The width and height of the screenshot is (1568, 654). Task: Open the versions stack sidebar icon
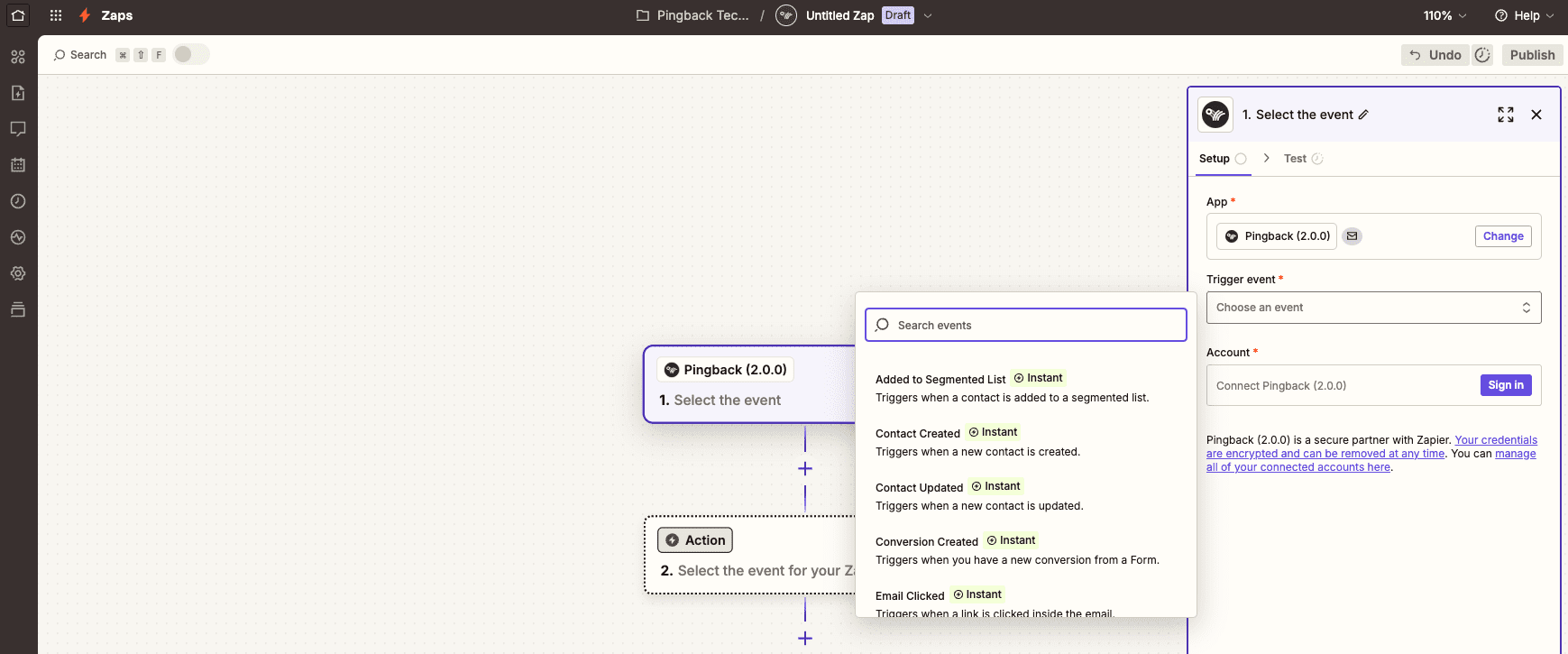(x=18, y=309)
